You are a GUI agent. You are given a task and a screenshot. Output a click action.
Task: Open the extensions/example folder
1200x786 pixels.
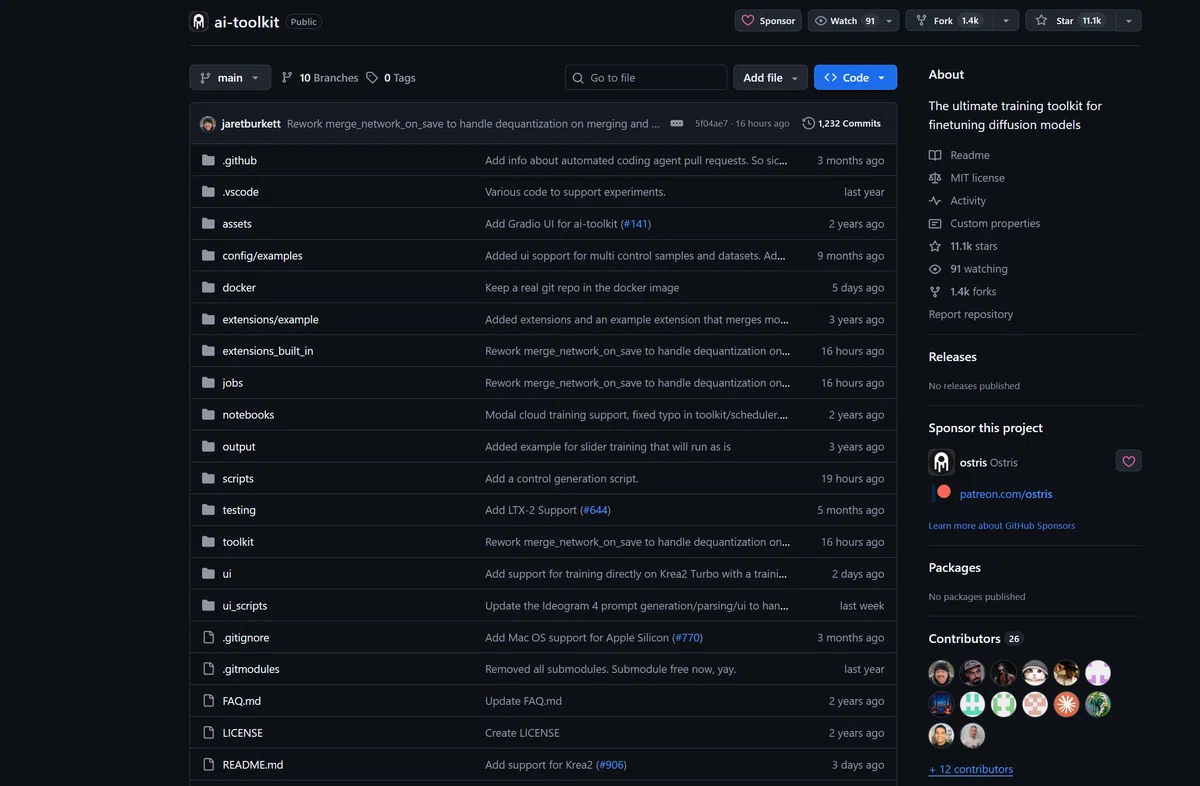(x=270, y=319)
